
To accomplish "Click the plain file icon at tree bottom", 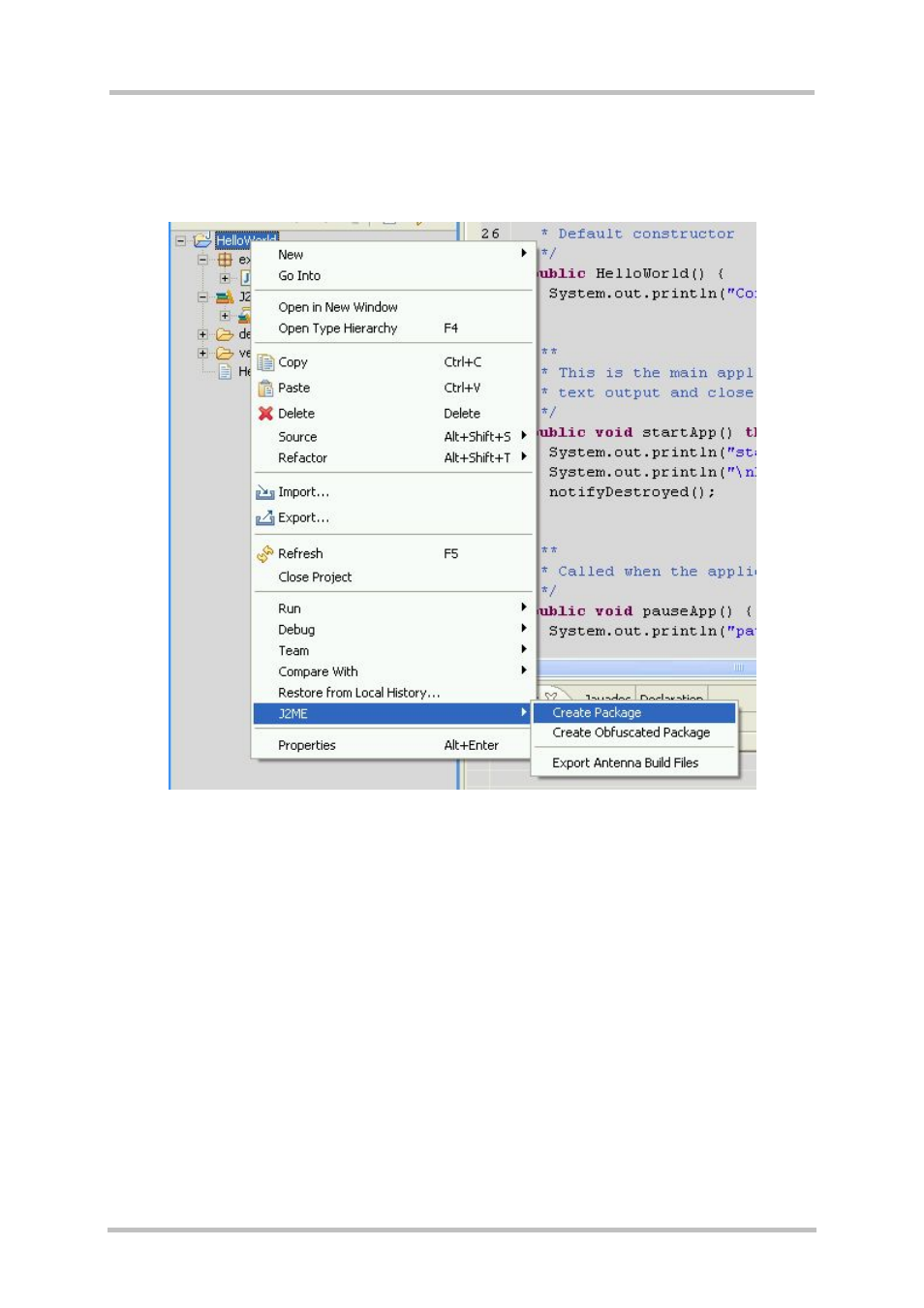I will (225, 372).
